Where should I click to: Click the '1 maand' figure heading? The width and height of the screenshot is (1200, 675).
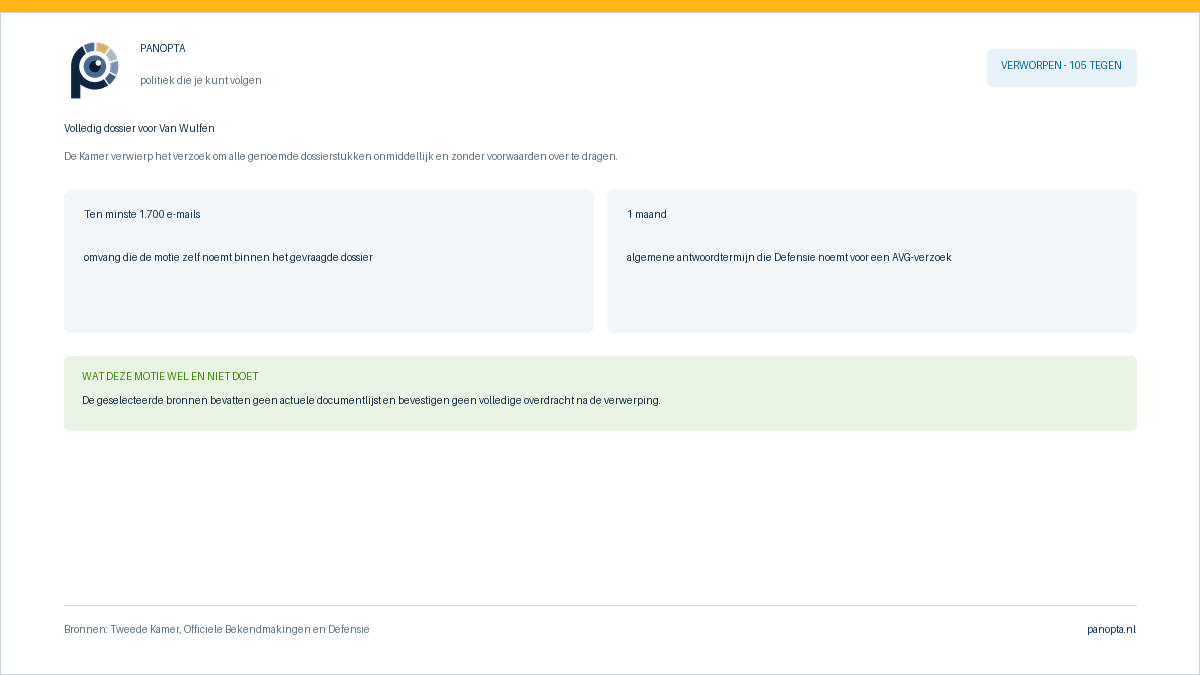click(647, 214)
